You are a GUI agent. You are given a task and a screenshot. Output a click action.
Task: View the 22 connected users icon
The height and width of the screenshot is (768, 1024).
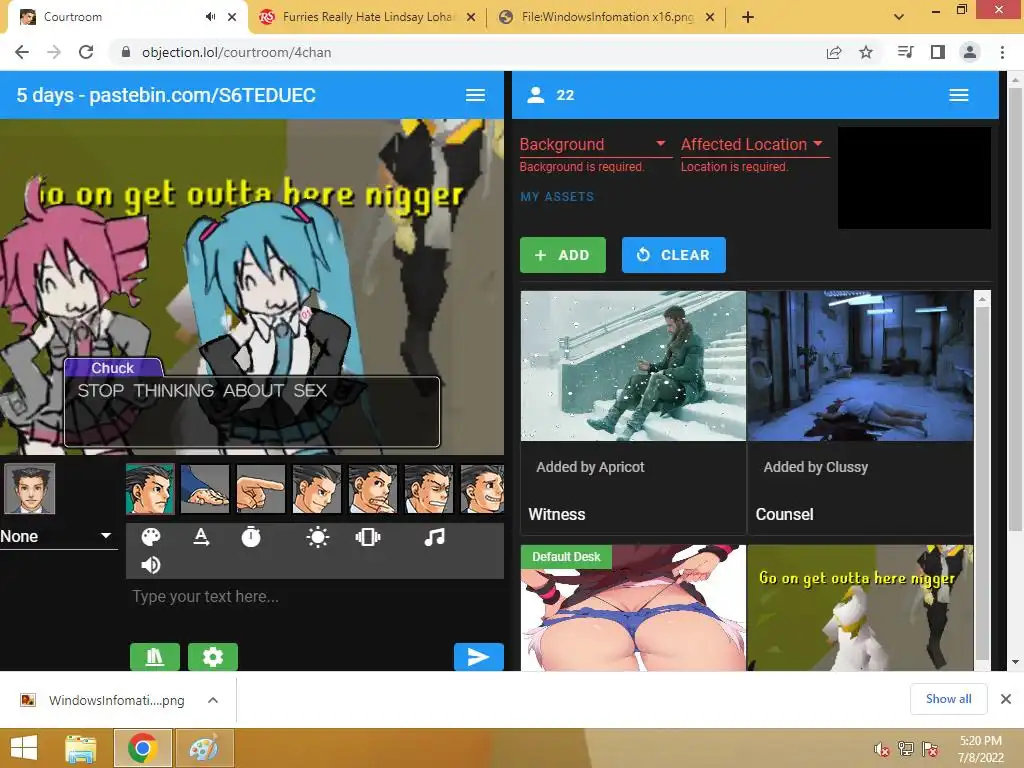[x=536, y=95]
